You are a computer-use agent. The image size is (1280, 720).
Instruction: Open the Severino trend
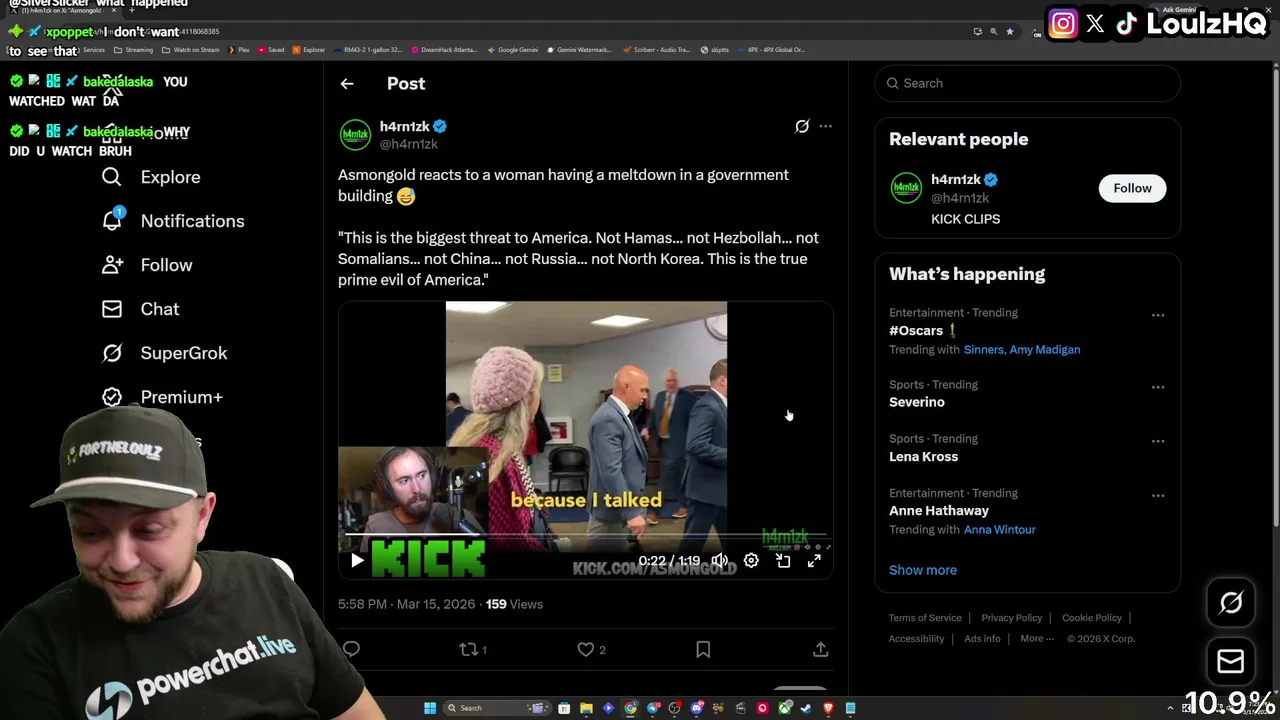(x=917, y=402)
